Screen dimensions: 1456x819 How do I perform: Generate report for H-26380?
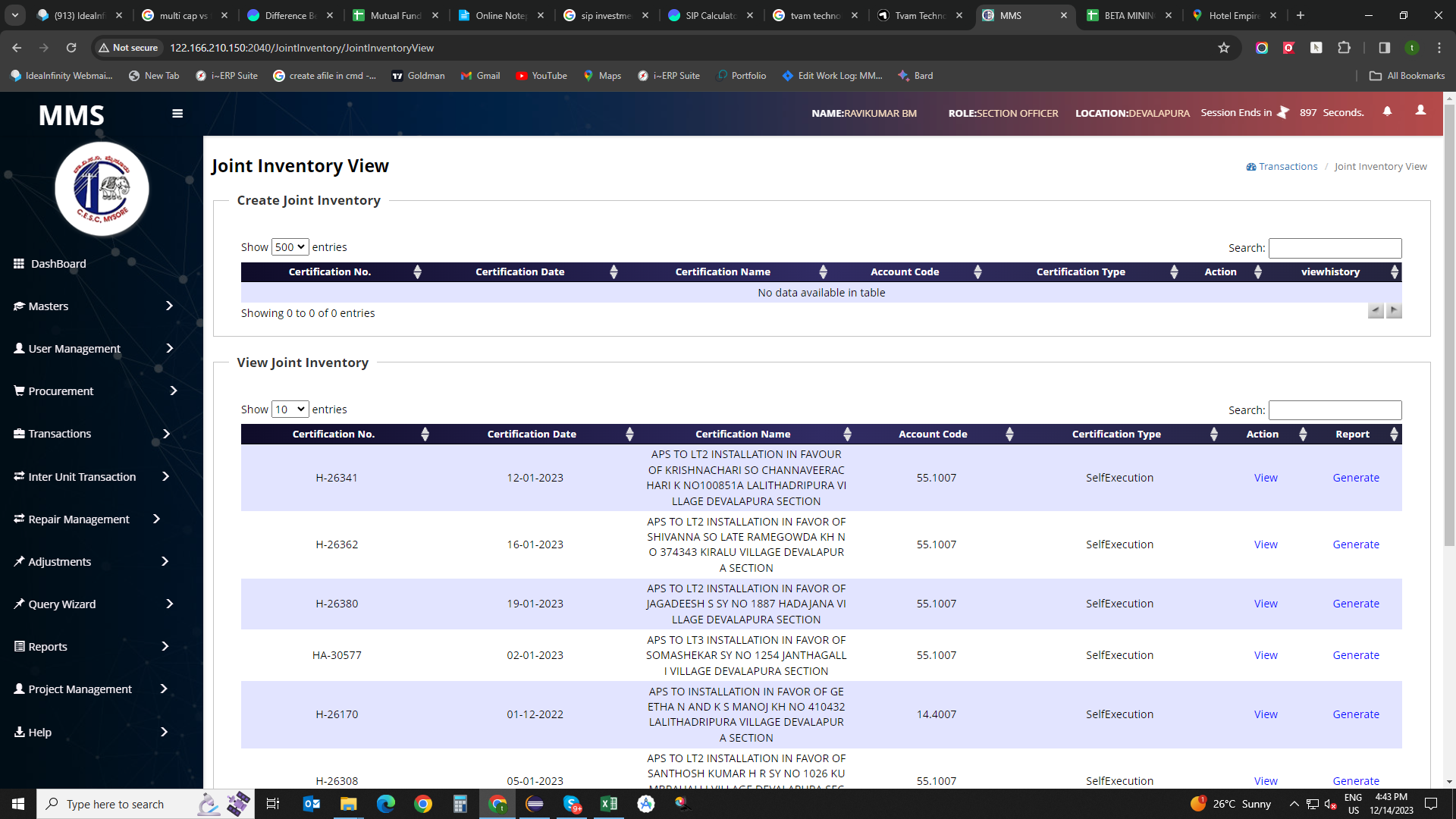(1356, 604)
